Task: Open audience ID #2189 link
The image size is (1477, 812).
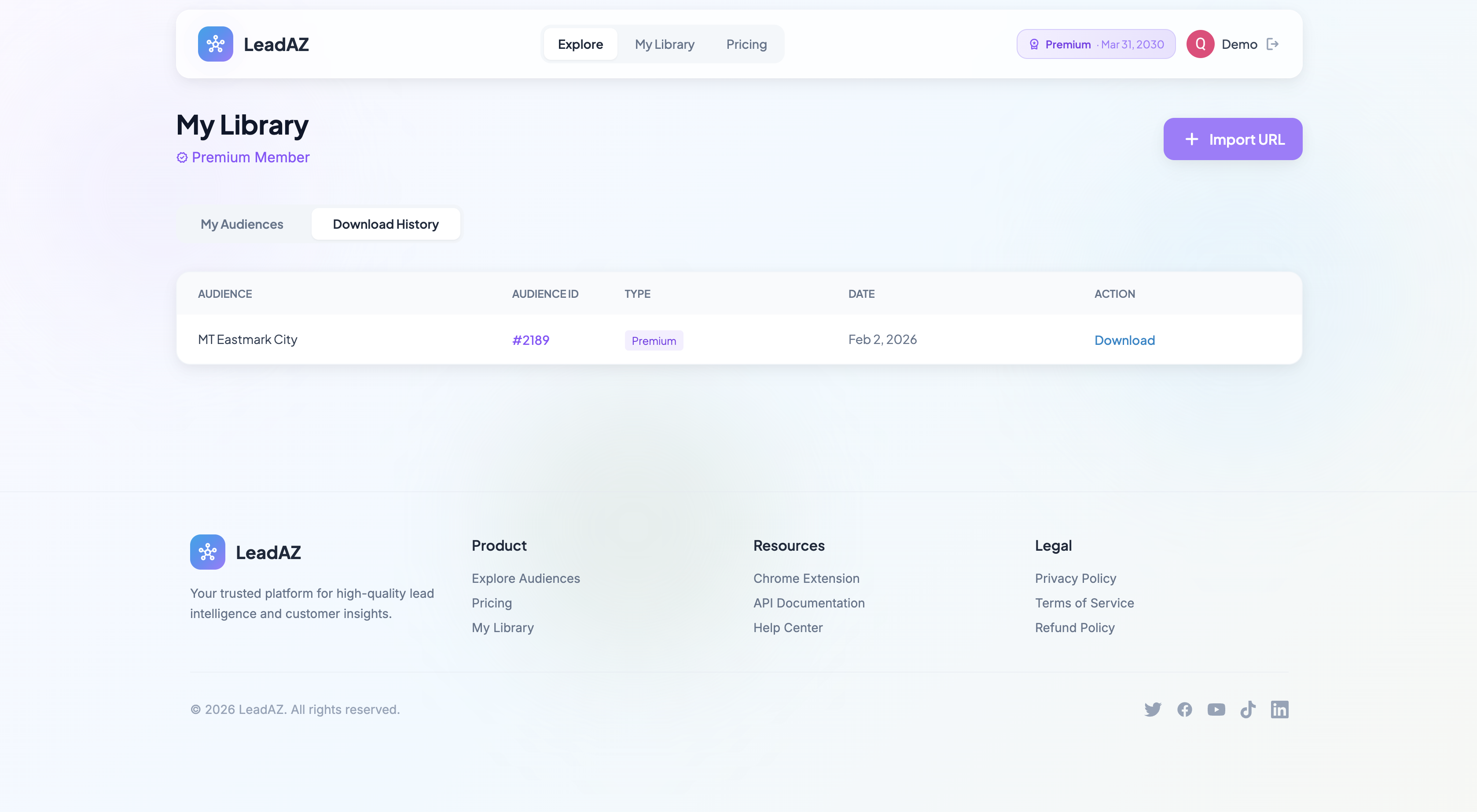Action: coord(530,340)
